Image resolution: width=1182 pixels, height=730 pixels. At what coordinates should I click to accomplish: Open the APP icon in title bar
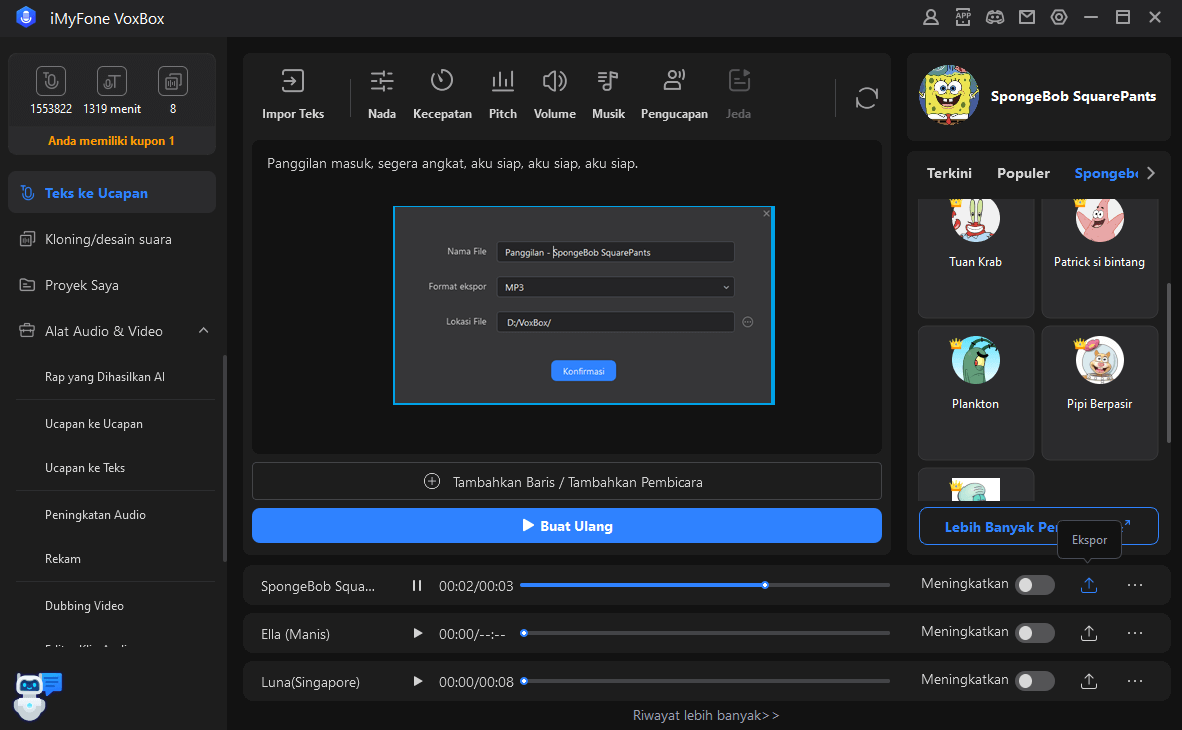[x=963, y=17]
